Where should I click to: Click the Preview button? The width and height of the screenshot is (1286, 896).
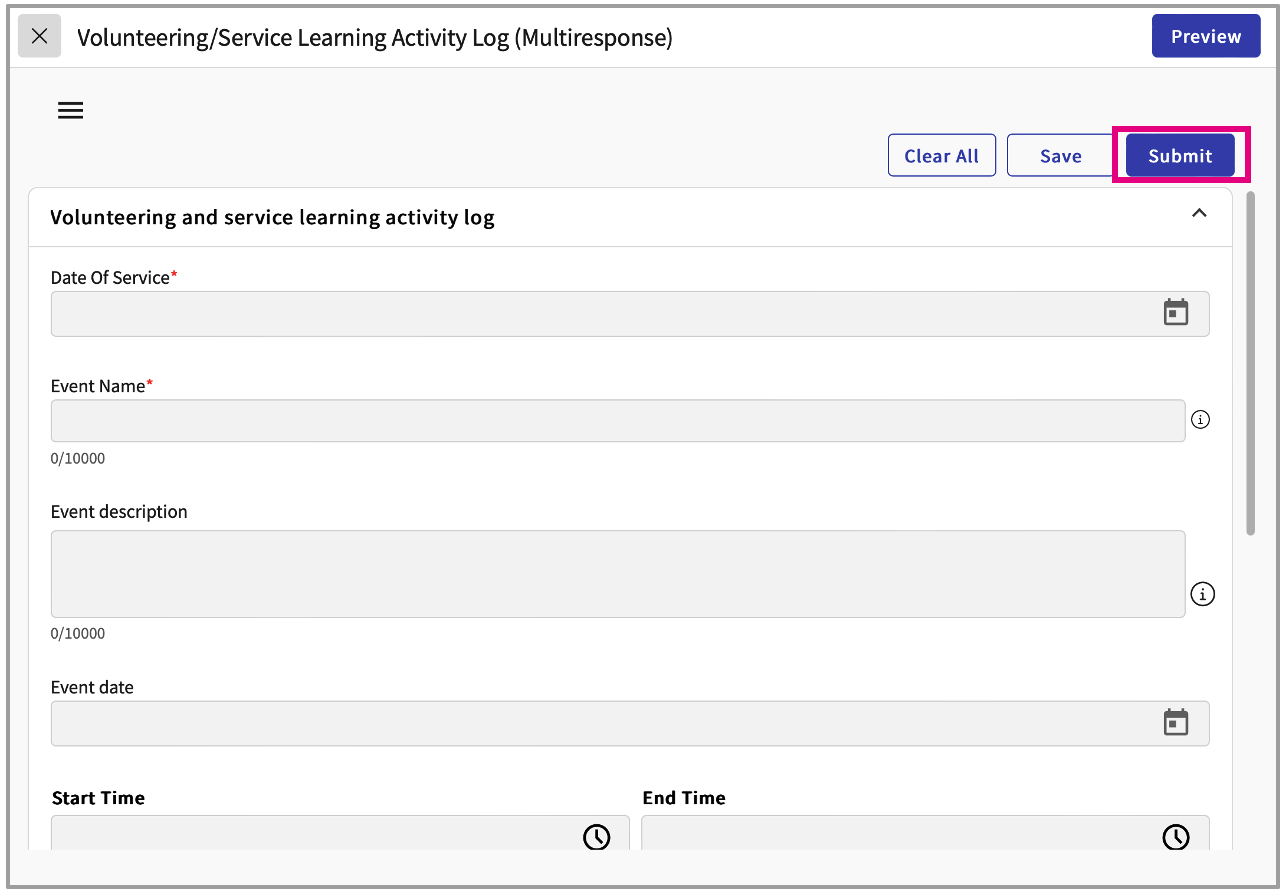point(1205,37)
